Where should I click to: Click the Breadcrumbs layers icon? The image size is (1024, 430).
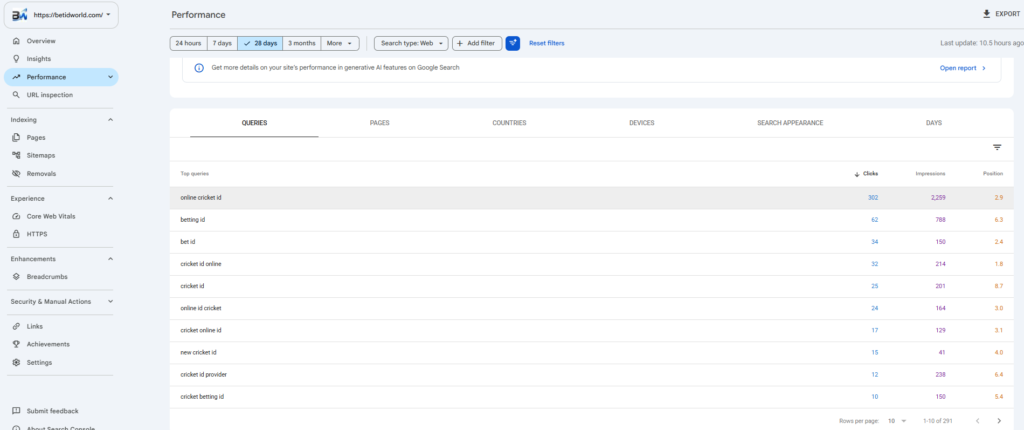16,276
